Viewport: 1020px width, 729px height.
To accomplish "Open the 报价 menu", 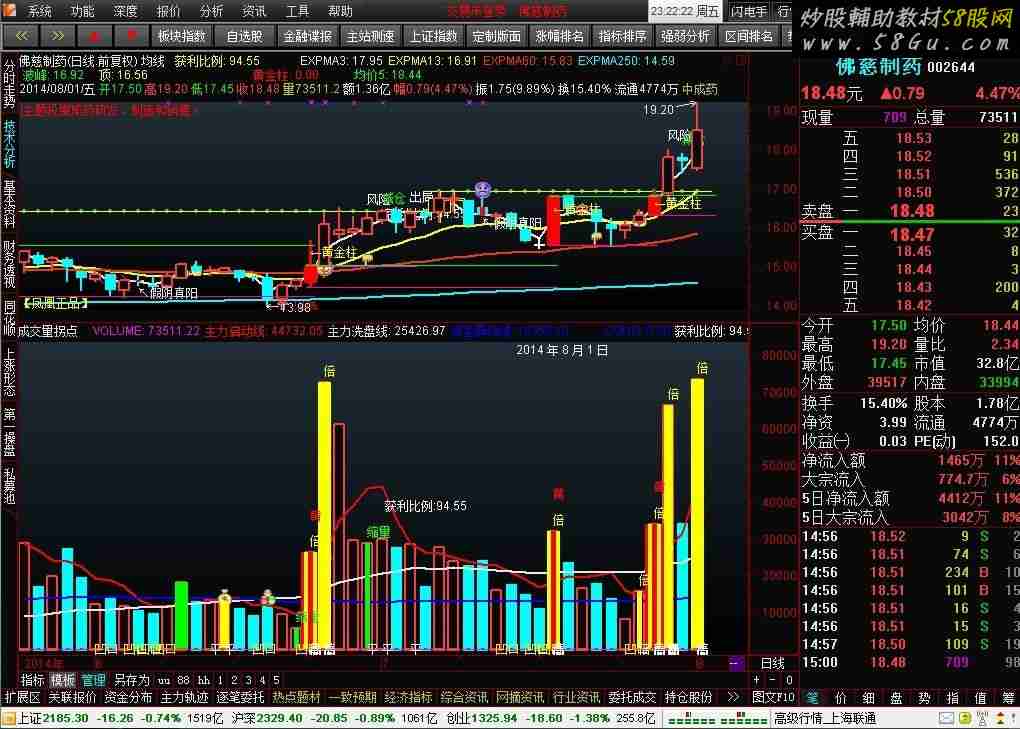I will tap(168, 11).
